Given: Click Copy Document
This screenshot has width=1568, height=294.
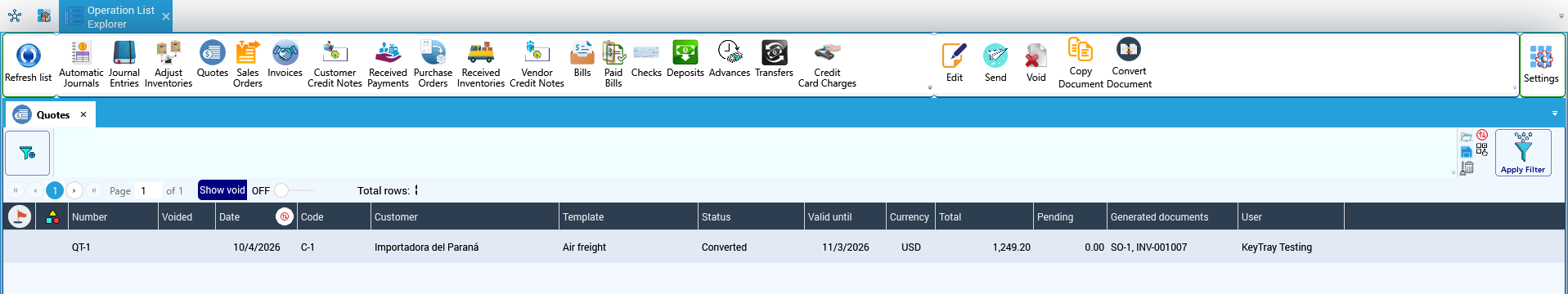Looking at the screenshot, I should (x=1081, y=62).
